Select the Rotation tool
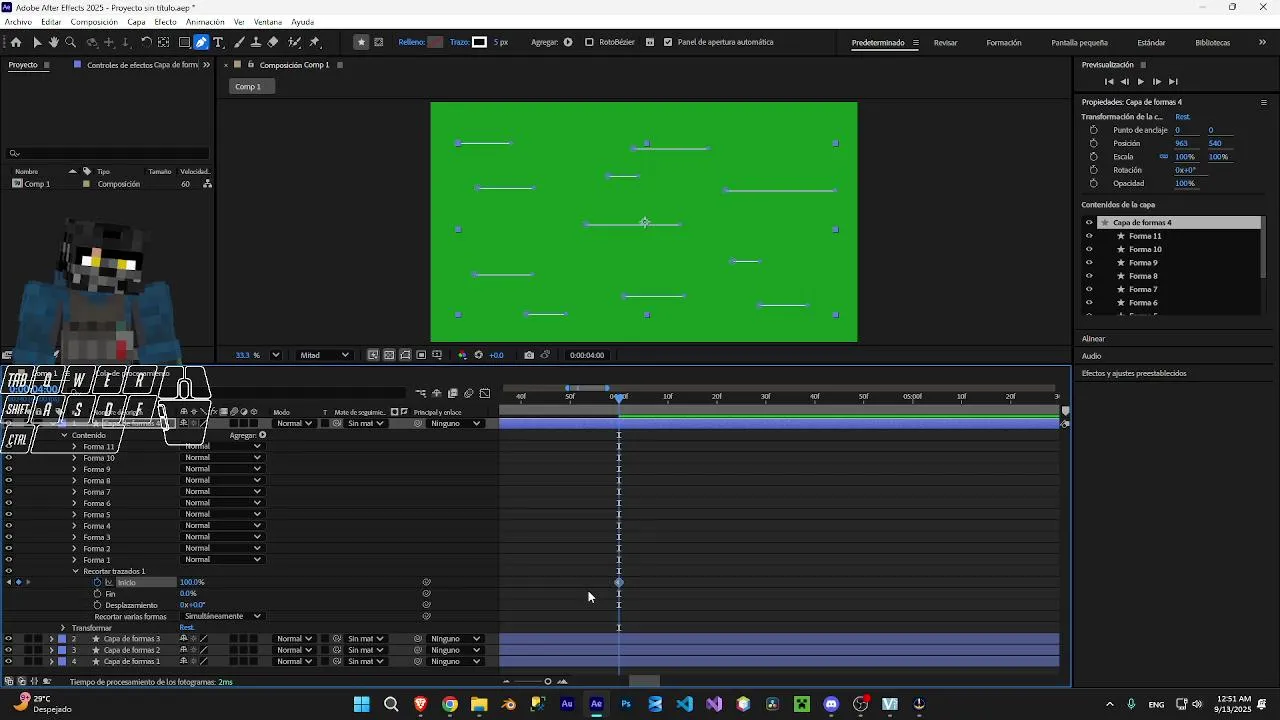Screen dimensions: 1280x720 146,42
